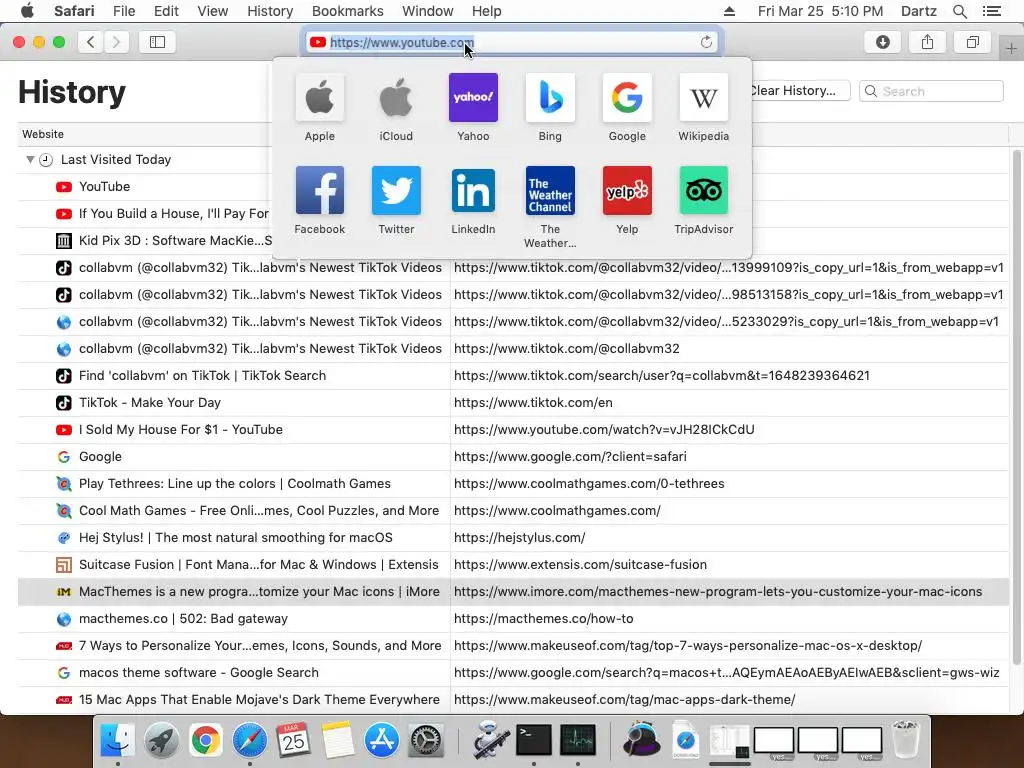Launch Google Chrome from the Dock
Screen dimensions: 1024x768
(206, 741)
